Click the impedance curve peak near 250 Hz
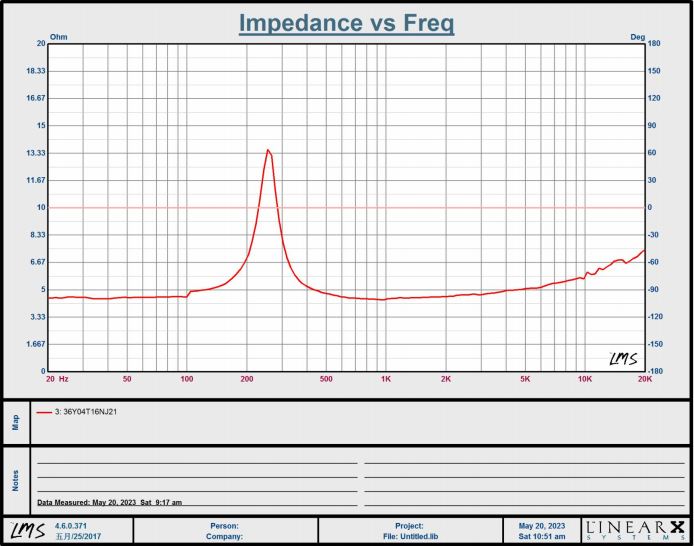694x546 pixels. (x=268, y=150)
